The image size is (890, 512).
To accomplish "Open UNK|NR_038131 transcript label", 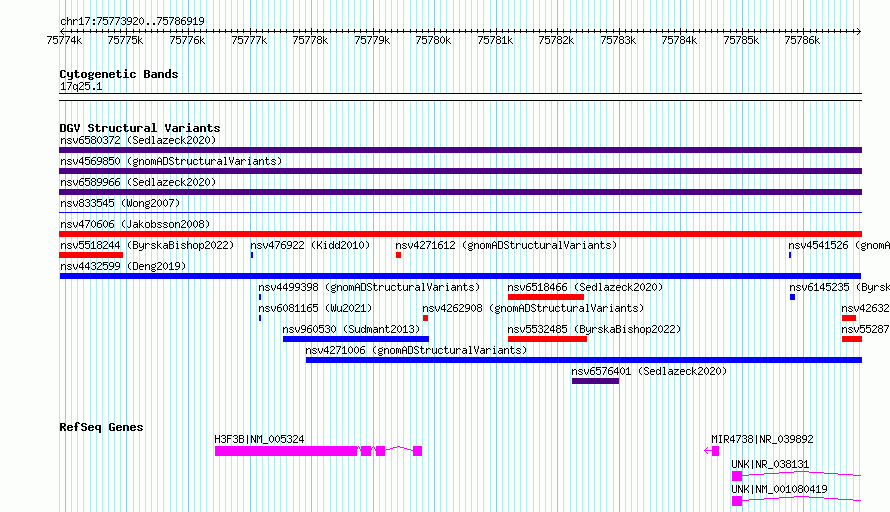I will [770, 464].
